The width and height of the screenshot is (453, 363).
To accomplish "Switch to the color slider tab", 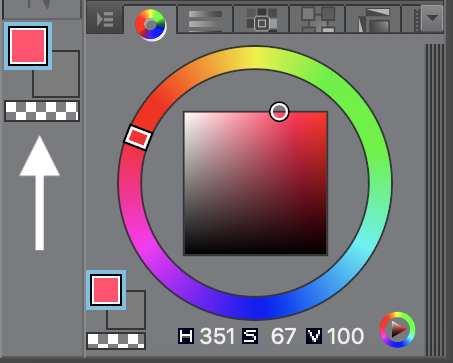I will (x=205, y=19).
